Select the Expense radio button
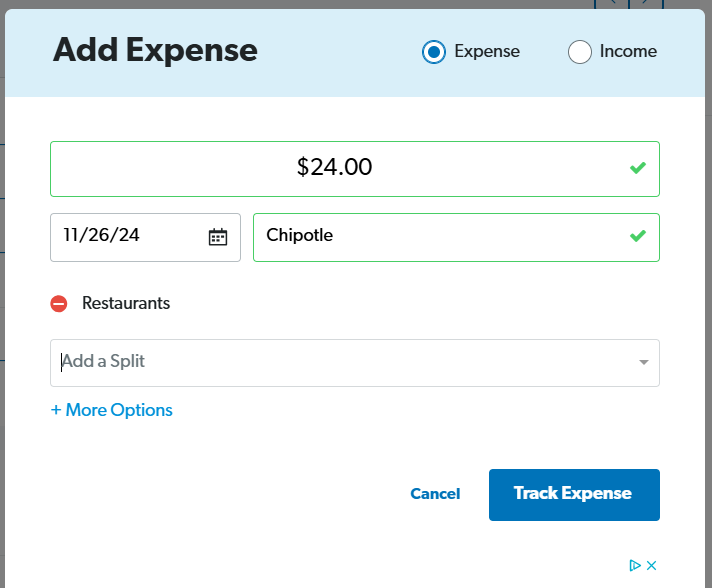The image size is (712, 588). click(x=434, y=52)
